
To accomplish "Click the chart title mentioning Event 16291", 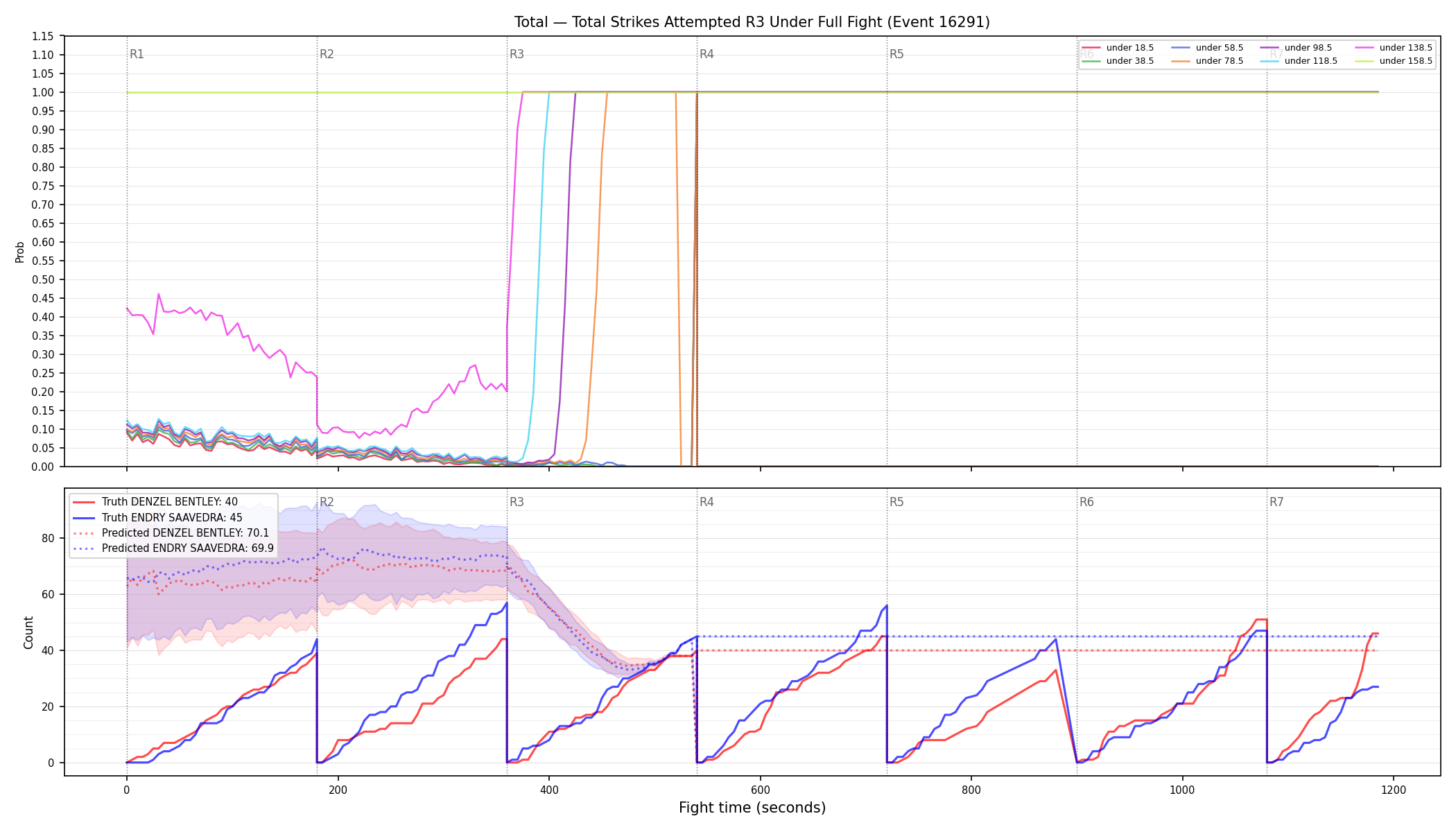I will coord(752,22).
